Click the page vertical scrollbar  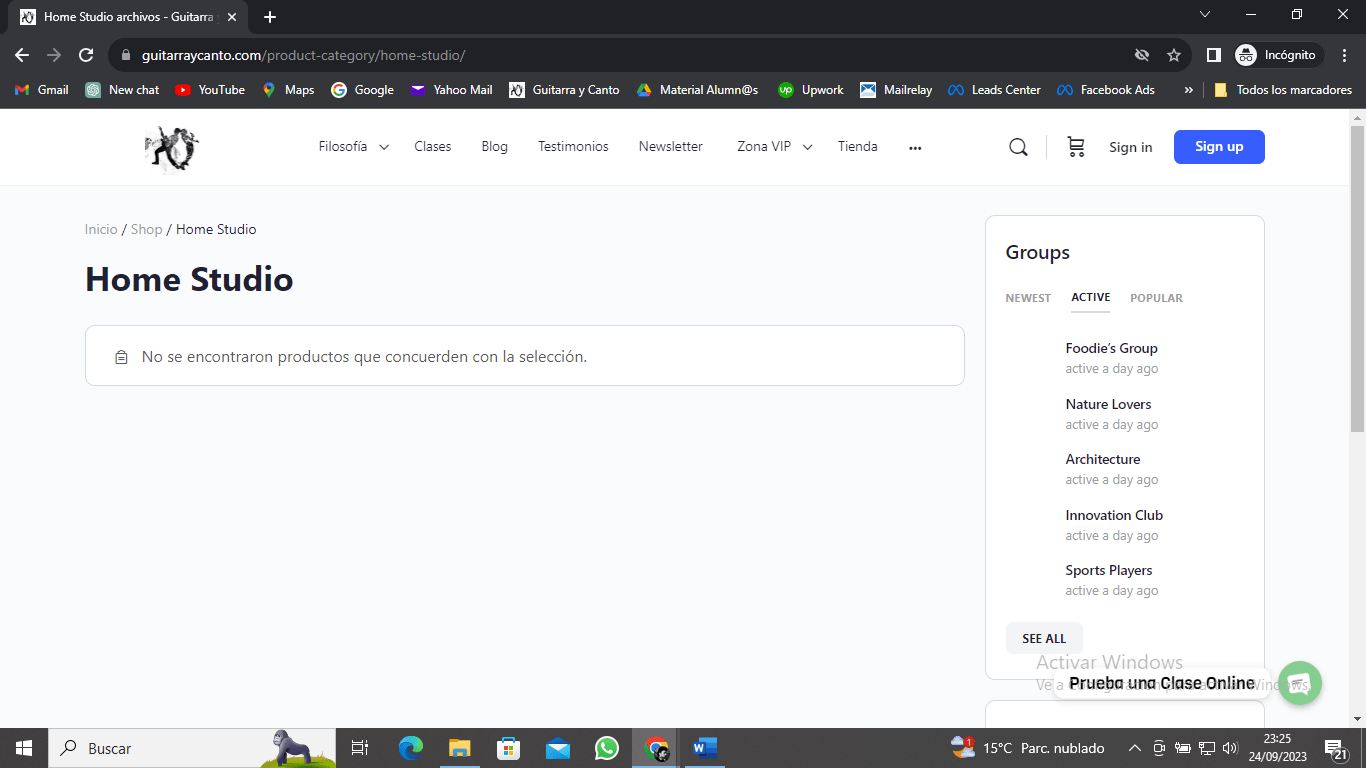coord(1357,280)
